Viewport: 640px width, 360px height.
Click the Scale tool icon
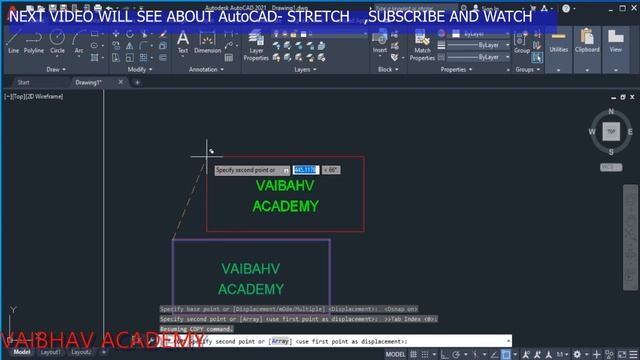click(x=130, y=58)
